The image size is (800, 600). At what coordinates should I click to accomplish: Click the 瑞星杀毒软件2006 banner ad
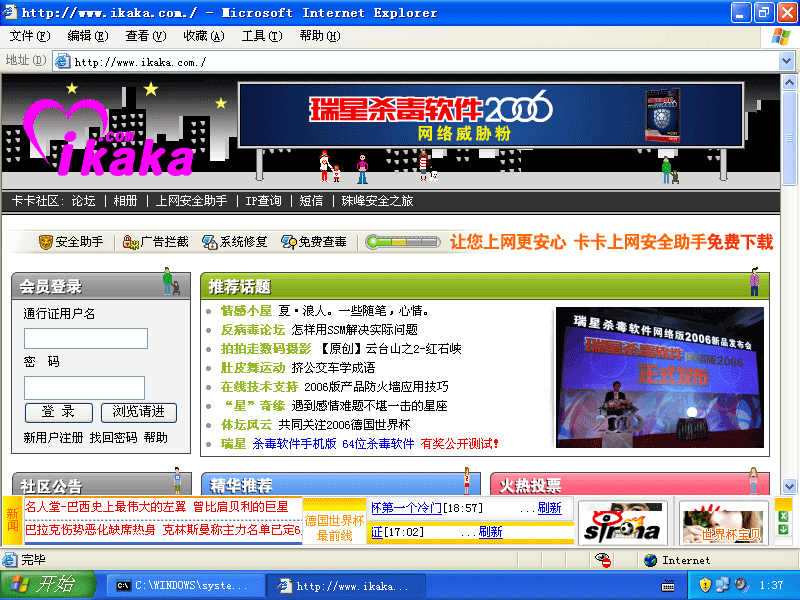491,115
